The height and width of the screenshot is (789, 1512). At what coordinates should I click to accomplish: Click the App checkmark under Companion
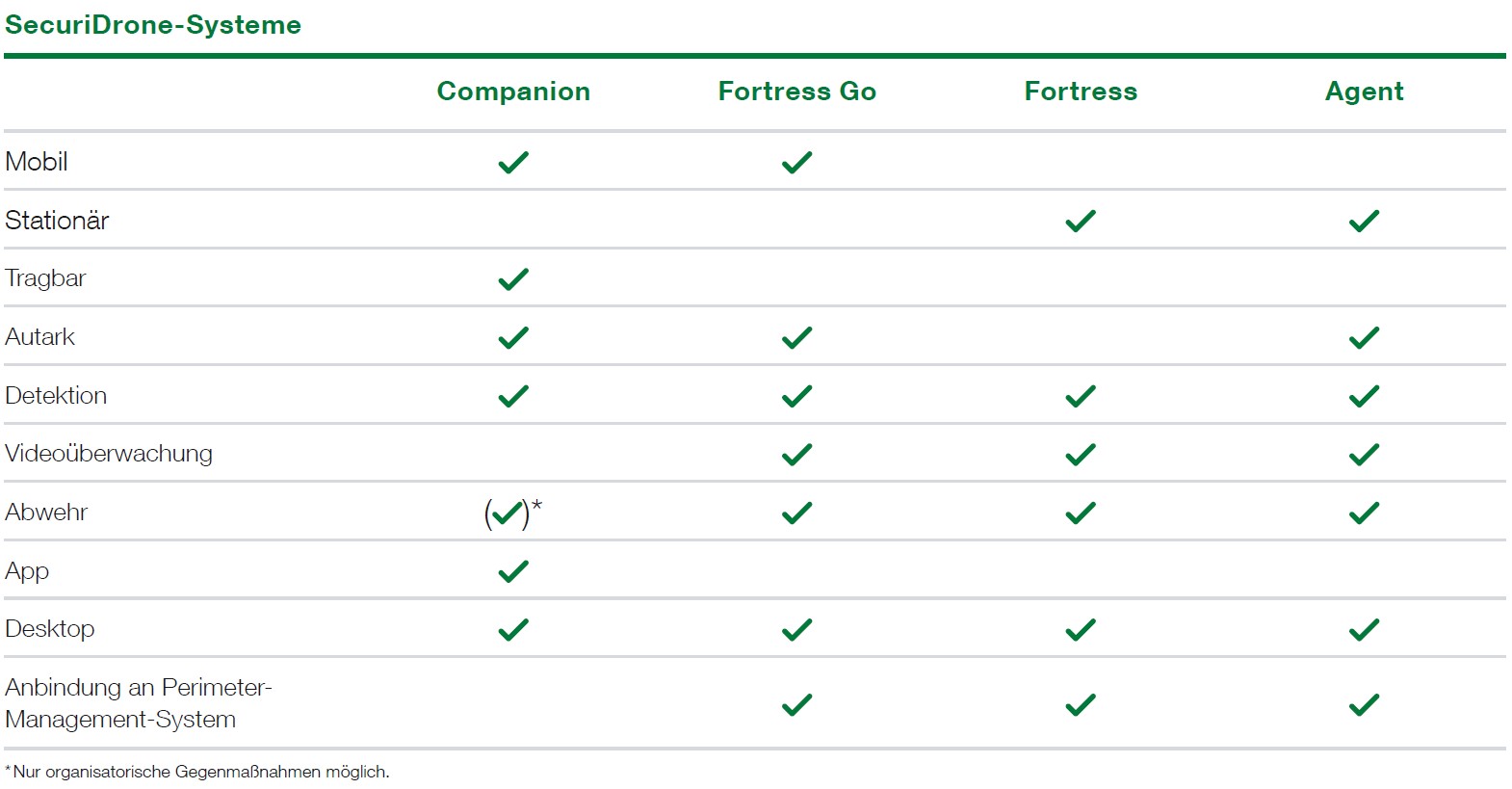tap(513, 571)
